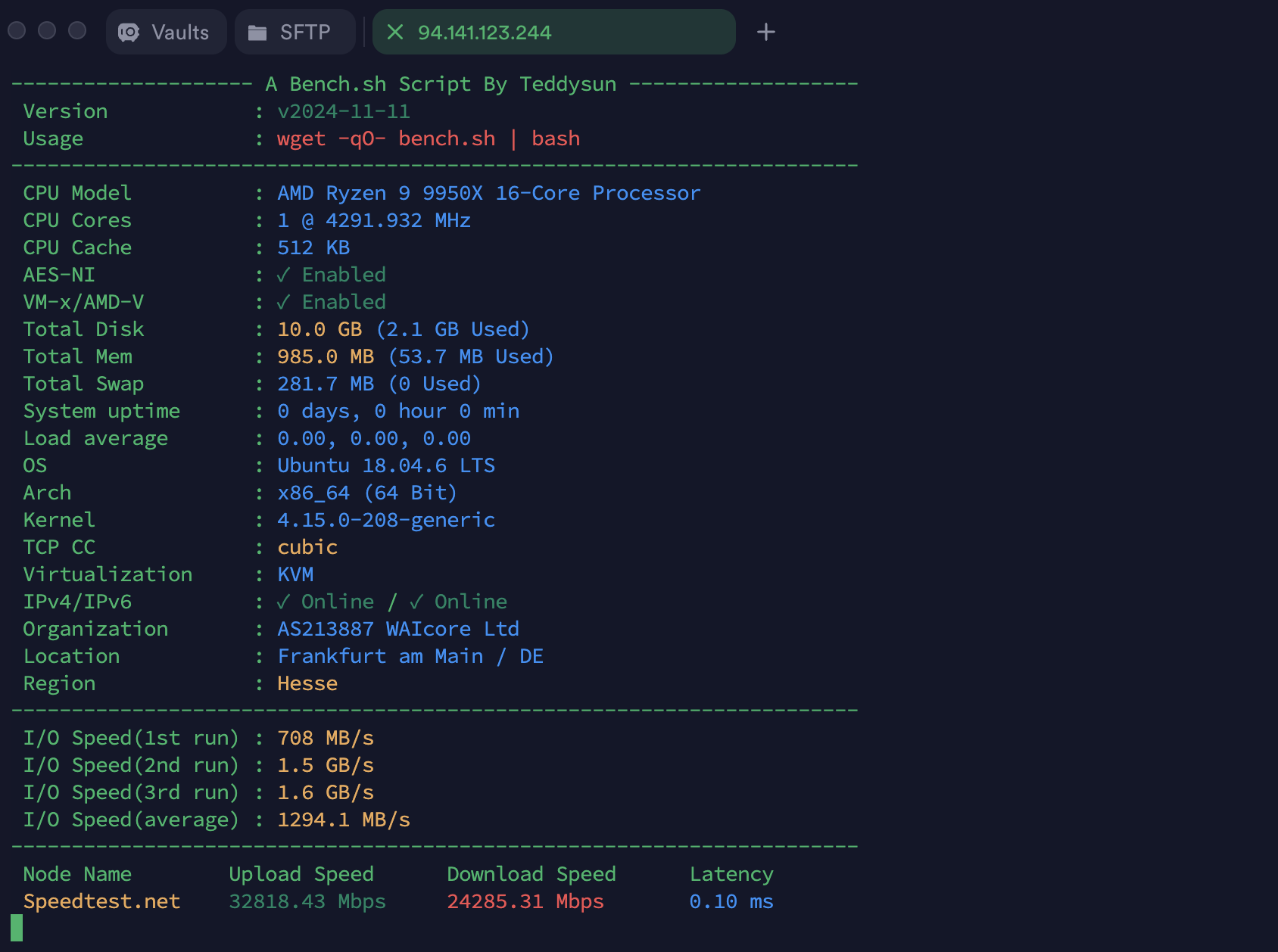Click the Upload Speed column header
Viewport: 1278px width, 952px height.
(301, 874)
